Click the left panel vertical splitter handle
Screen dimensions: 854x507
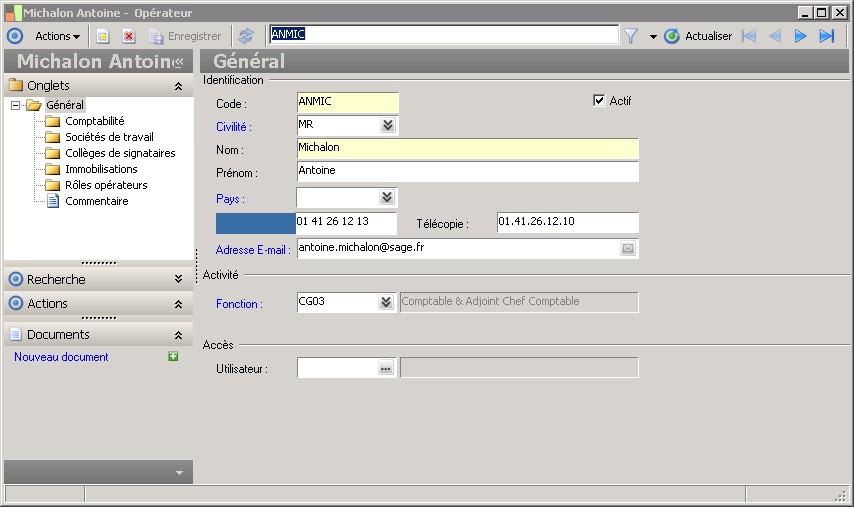(x=197, y=266)
